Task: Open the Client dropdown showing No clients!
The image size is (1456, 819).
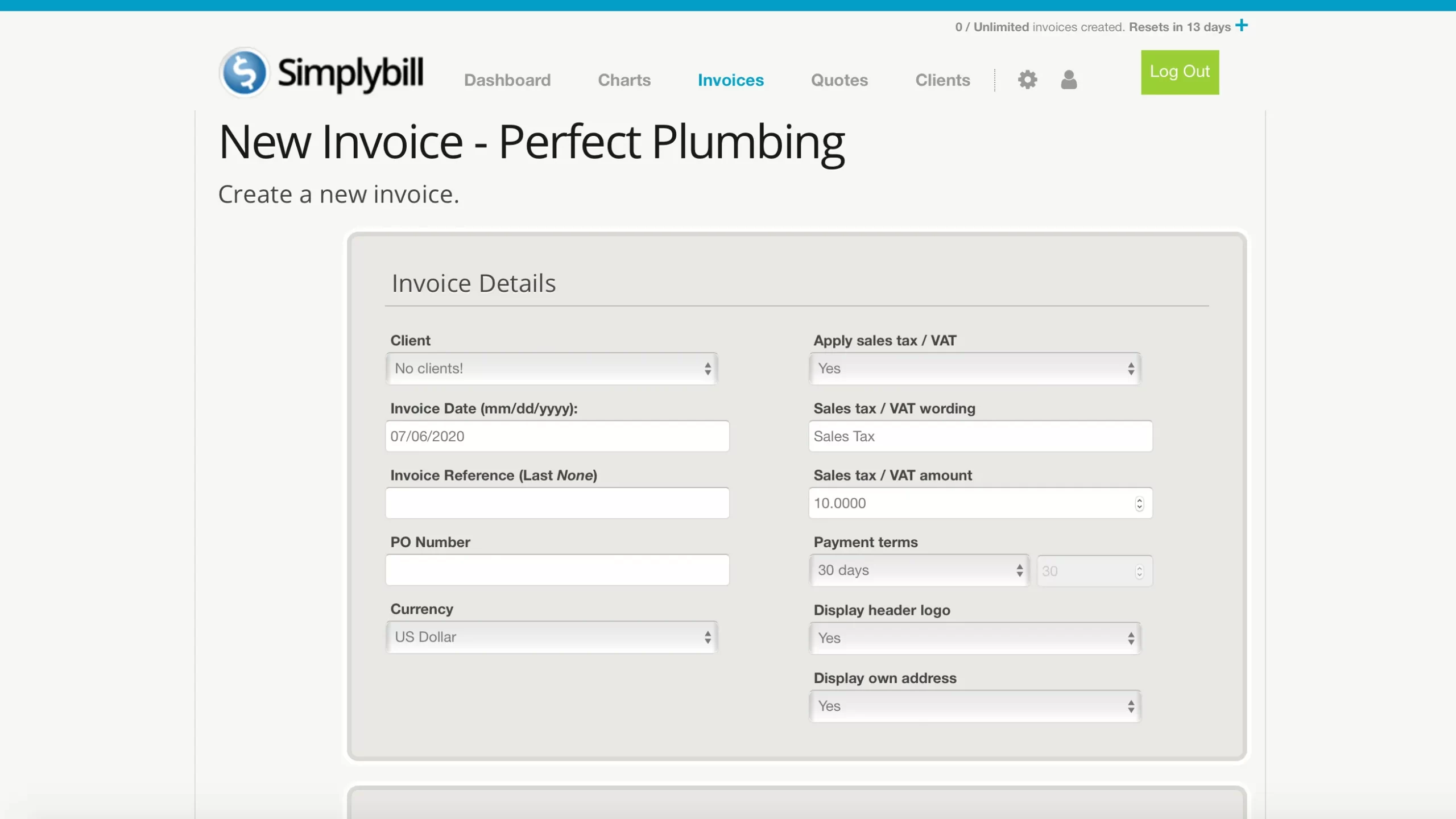Action: [x=551, y=369]
